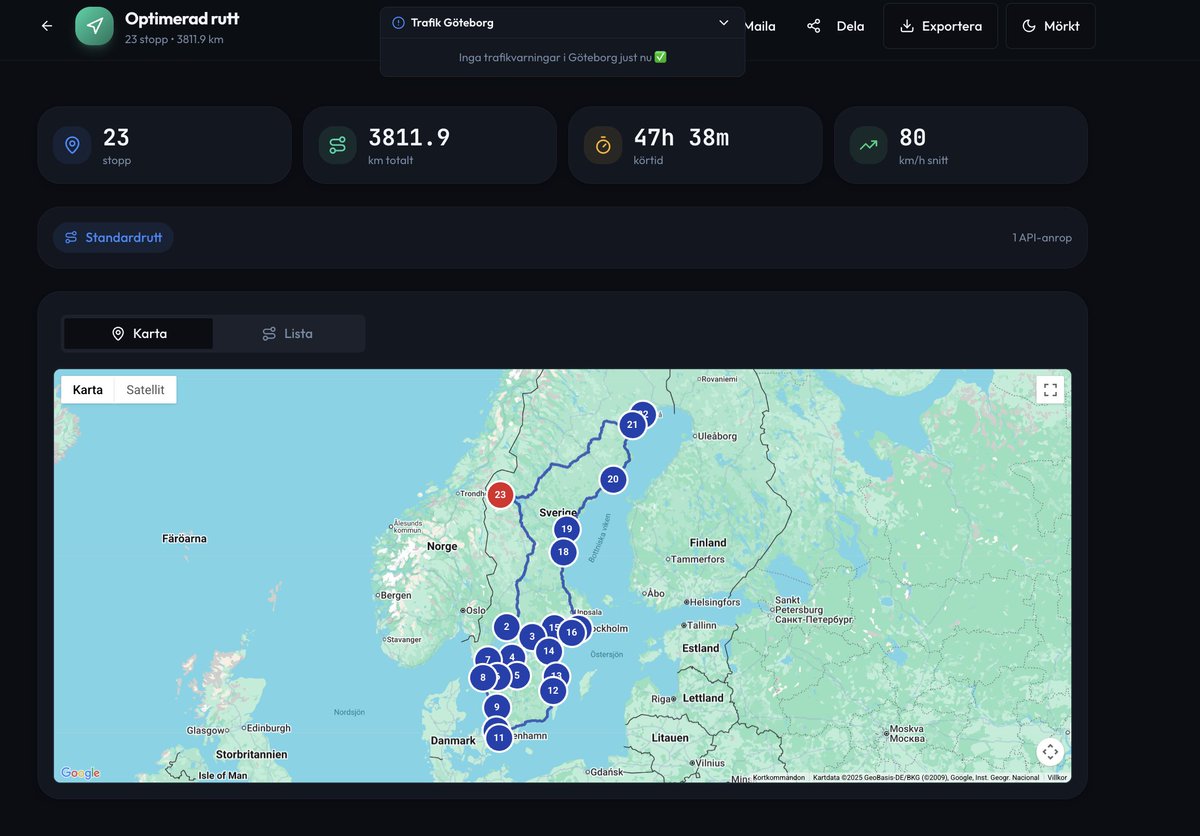Select the Standardrutt option
Image resolution: width=1200 pixels, height=836 pixels.
(x=113, y=237)
